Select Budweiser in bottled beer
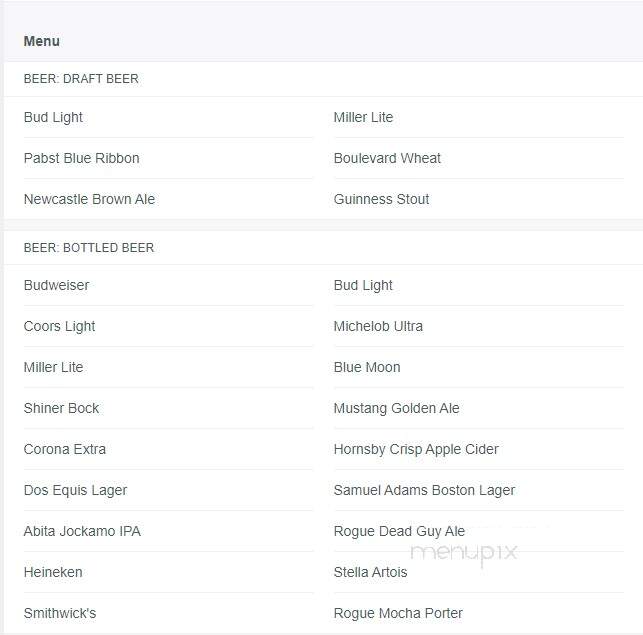 56,285
